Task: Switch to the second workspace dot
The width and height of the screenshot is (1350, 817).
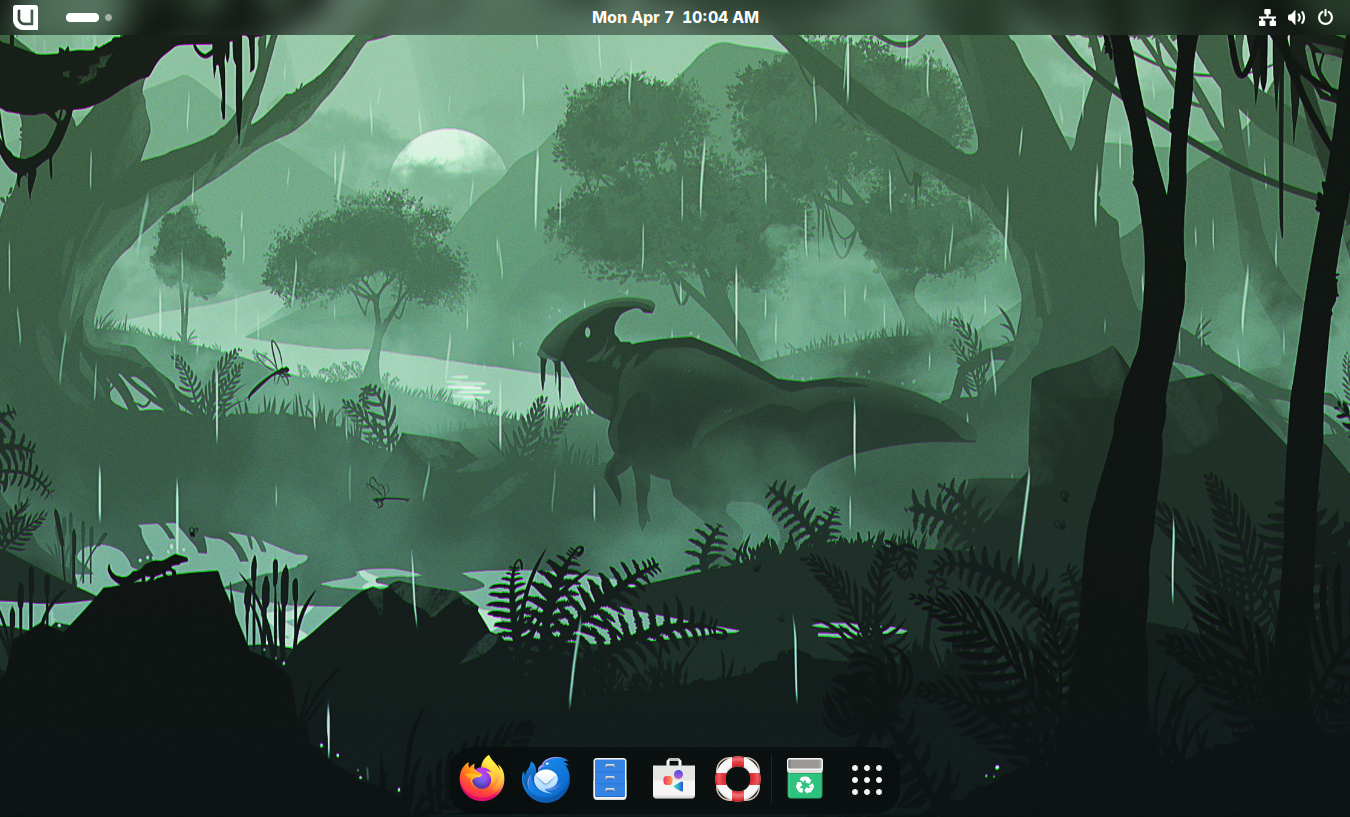Action: (108, 17)
